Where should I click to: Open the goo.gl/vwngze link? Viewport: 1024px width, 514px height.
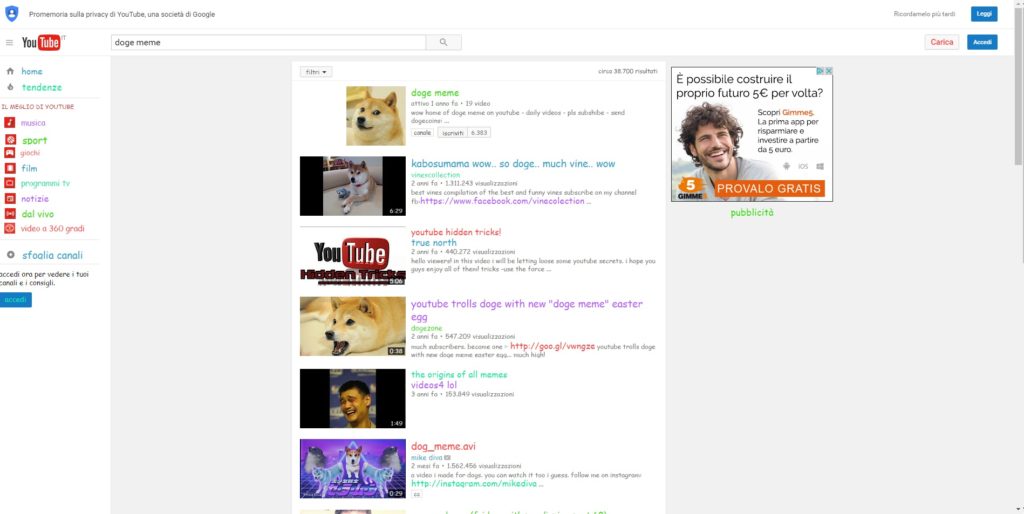[552, 346]
